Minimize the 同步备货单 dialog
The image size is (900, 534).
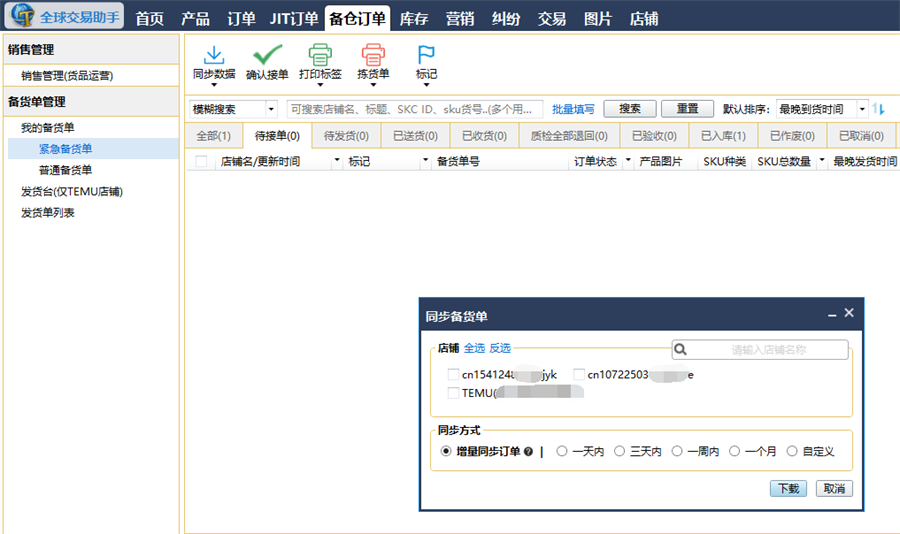tap(832, 314)
